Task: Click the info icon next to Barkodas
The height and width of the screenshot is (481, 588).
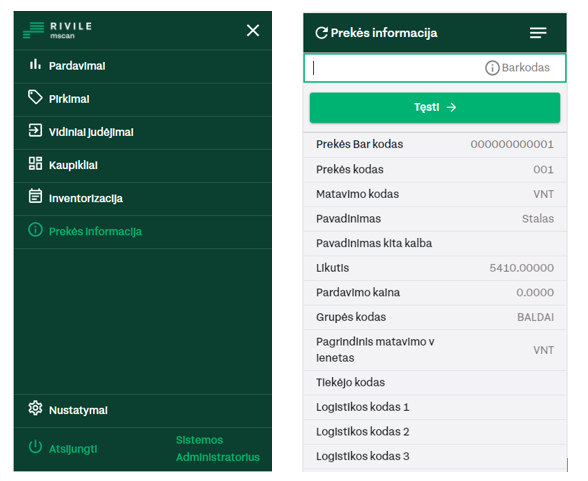Action: pos(492,68)
